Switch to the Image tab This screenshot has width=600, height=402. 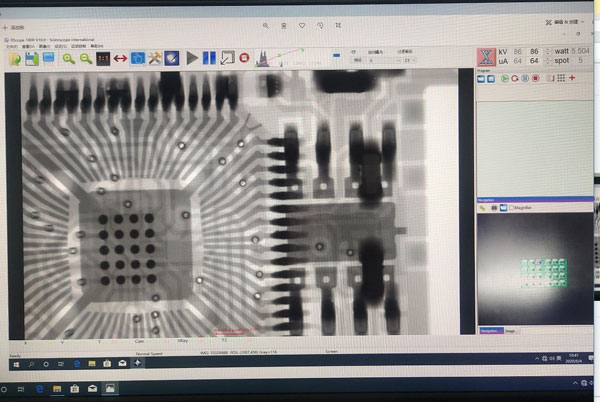509,330
